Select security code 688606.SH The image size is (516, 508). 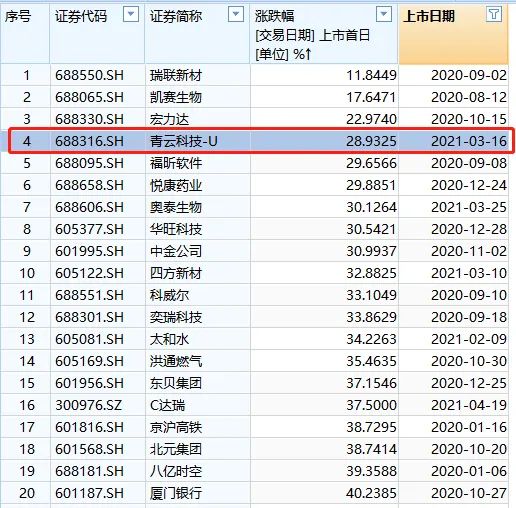click(x=89, y=207)
